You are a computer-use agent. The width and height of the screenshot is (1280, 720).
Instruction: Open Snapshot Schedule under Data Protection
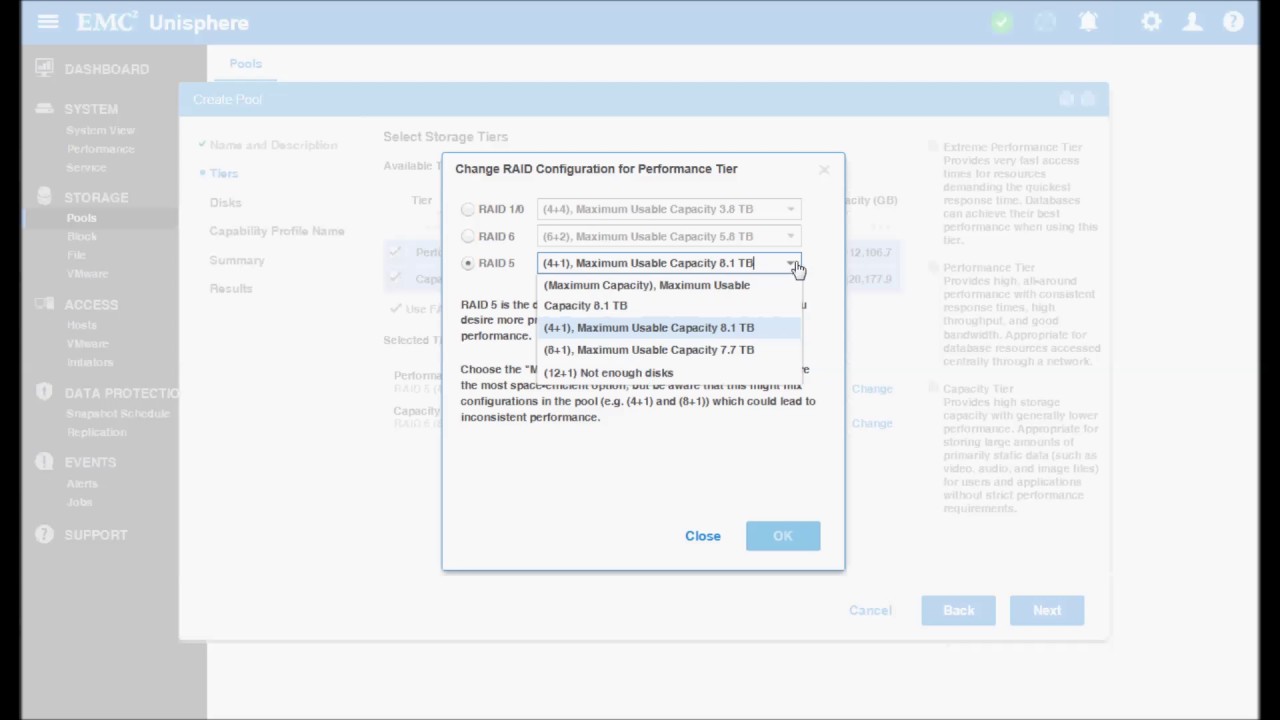tap(118, 413)
